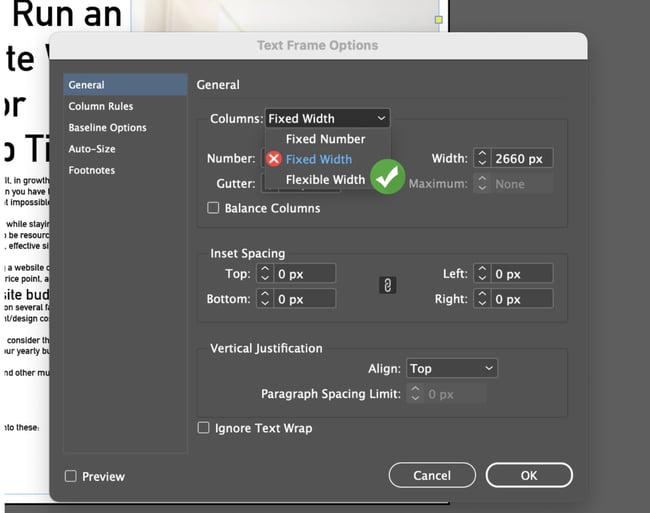Click the red X icon
The width and height of the screenshot is (650, 513).
coord(273,159)
